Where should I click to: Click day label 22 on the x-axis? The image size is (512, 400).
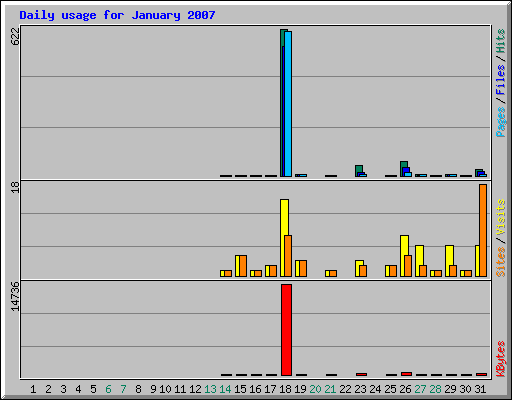coord(345,389)
